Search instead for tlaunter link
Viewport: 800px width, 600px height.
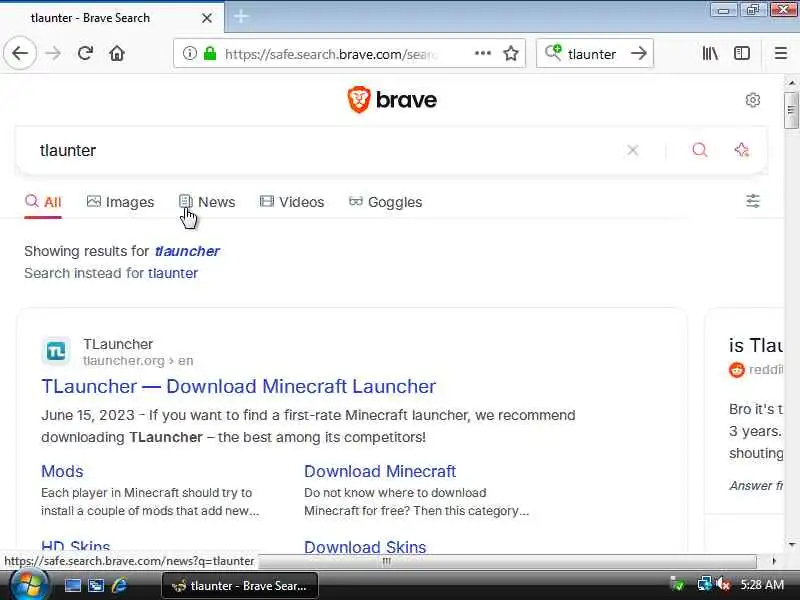click(x=173, y=273)
